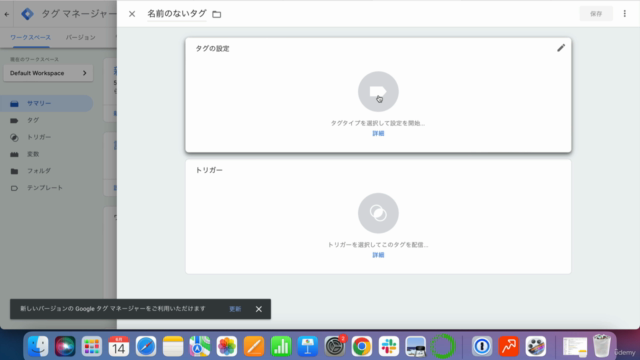Open 詳細 link under trigger prompt
Viewport: 640px width, 360px height.
[378, 255]
